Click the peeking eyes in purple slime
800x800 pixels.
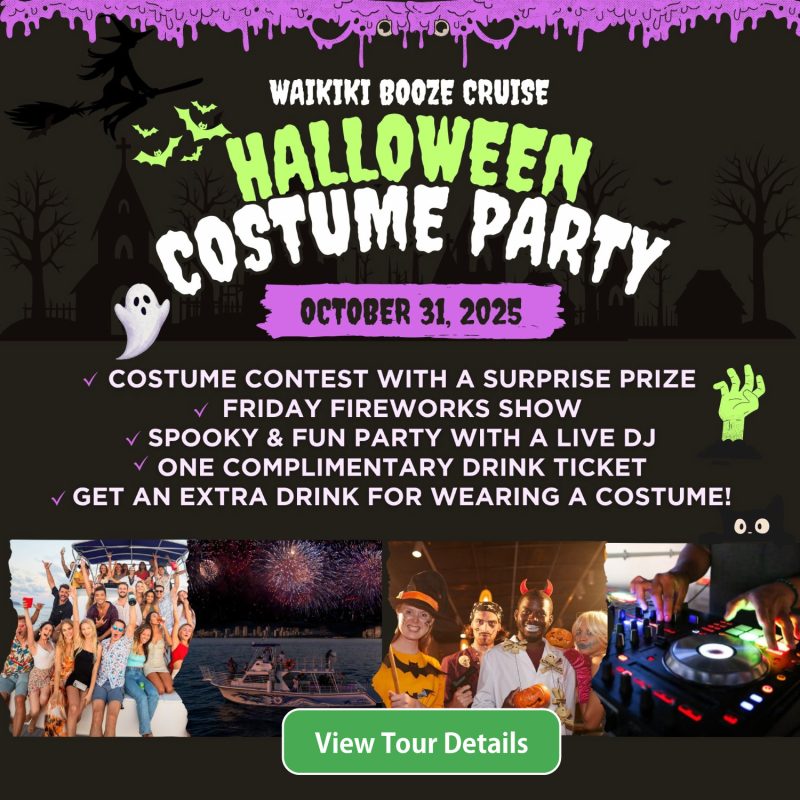pyautogui.click(x=412, y=27)
